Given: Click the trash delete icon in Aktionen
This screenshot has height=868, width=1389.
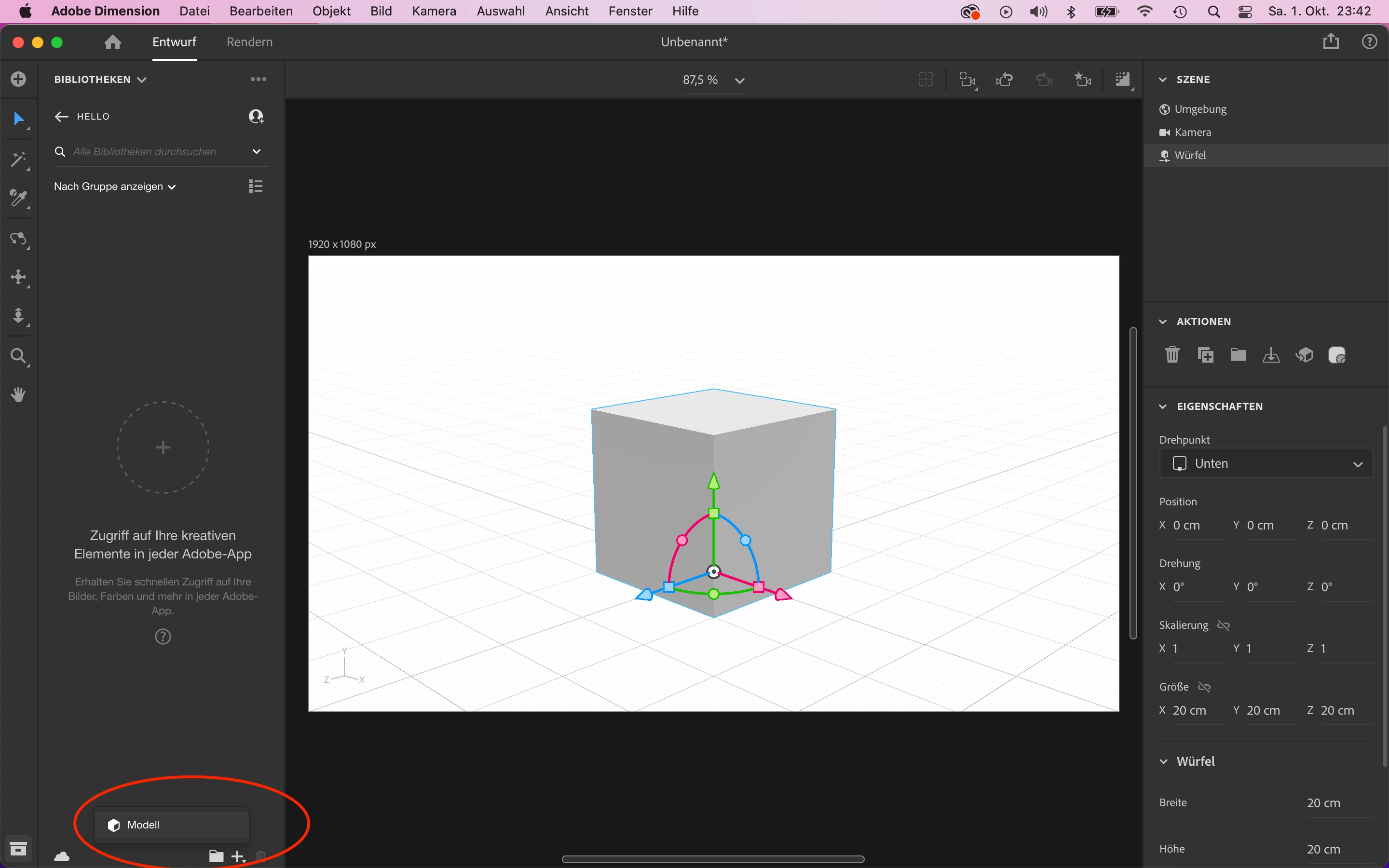Looking at the screenshot, I should coord(1172,355).
